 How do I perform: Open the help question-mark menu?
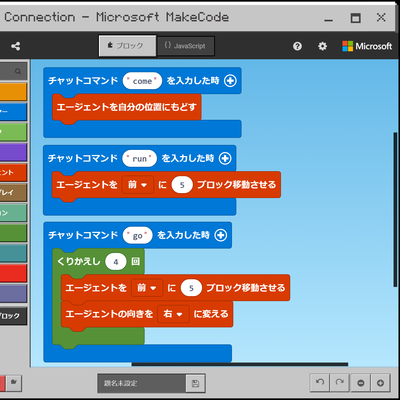pyautogui.click(x=297, y=46)
